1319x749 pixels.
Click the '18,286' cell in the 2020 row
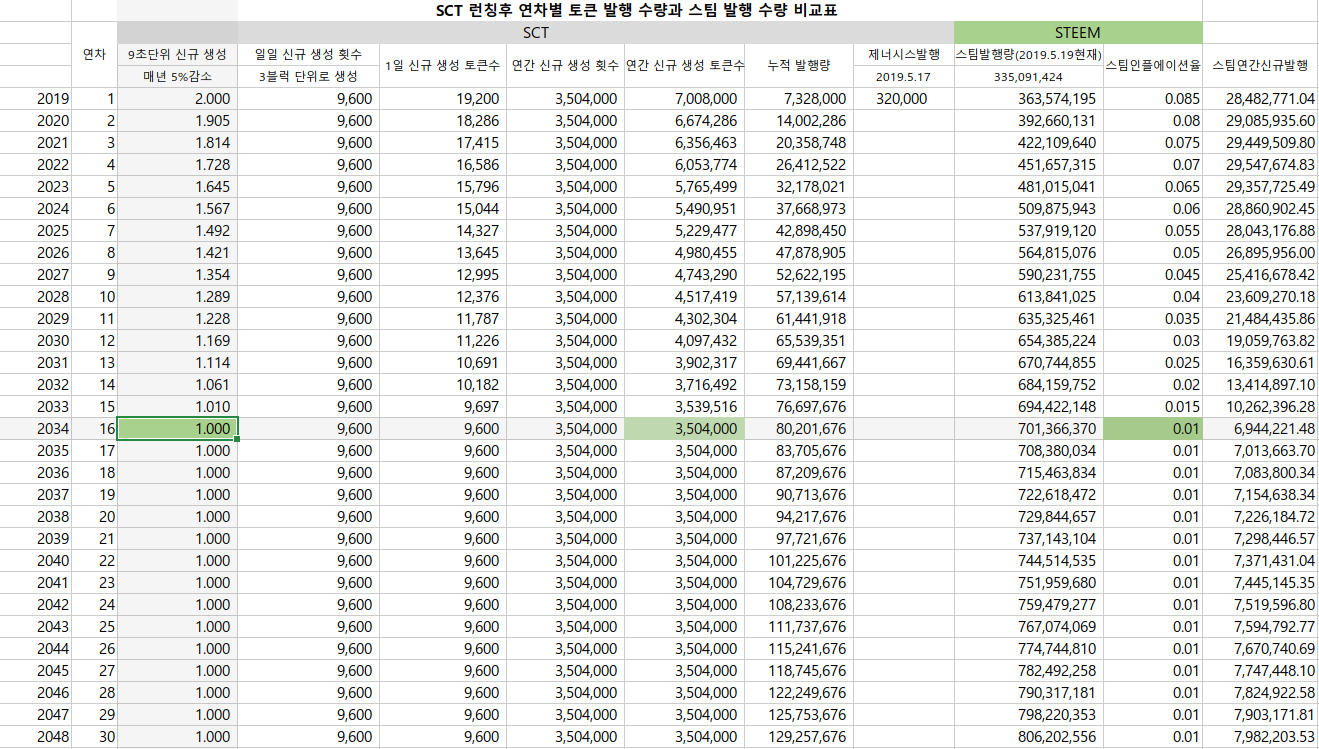click(x=442, y=121)
